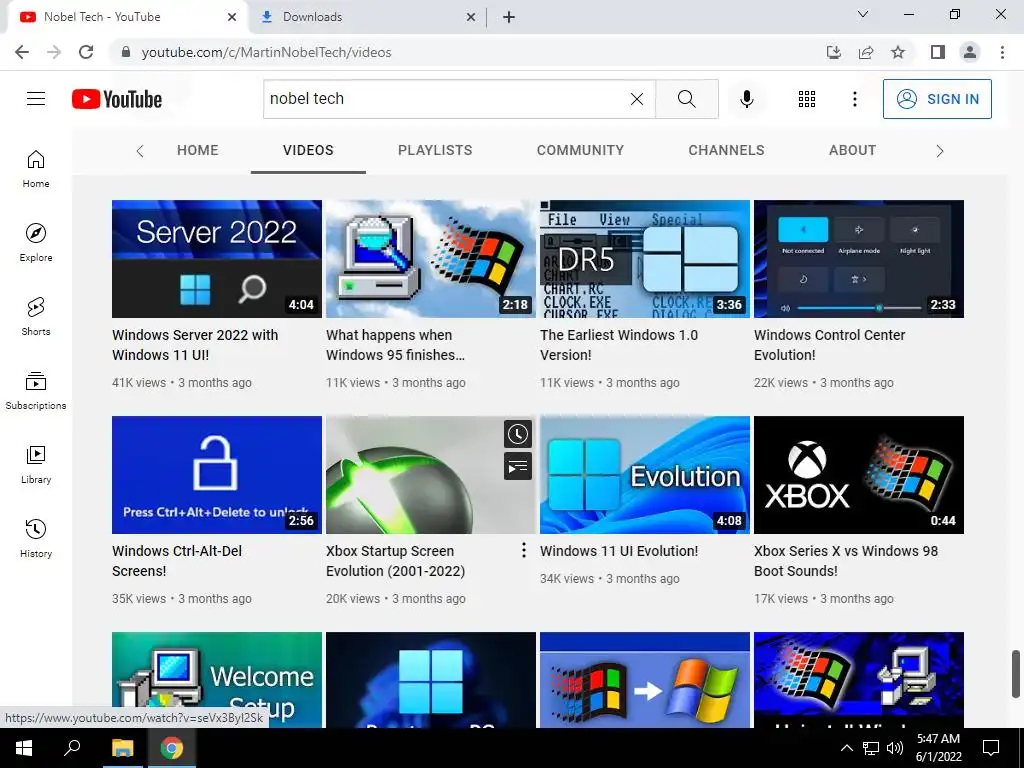The image size is (1024, 768).
Task: Open taskbar clock and date
Action: (938, 748)
